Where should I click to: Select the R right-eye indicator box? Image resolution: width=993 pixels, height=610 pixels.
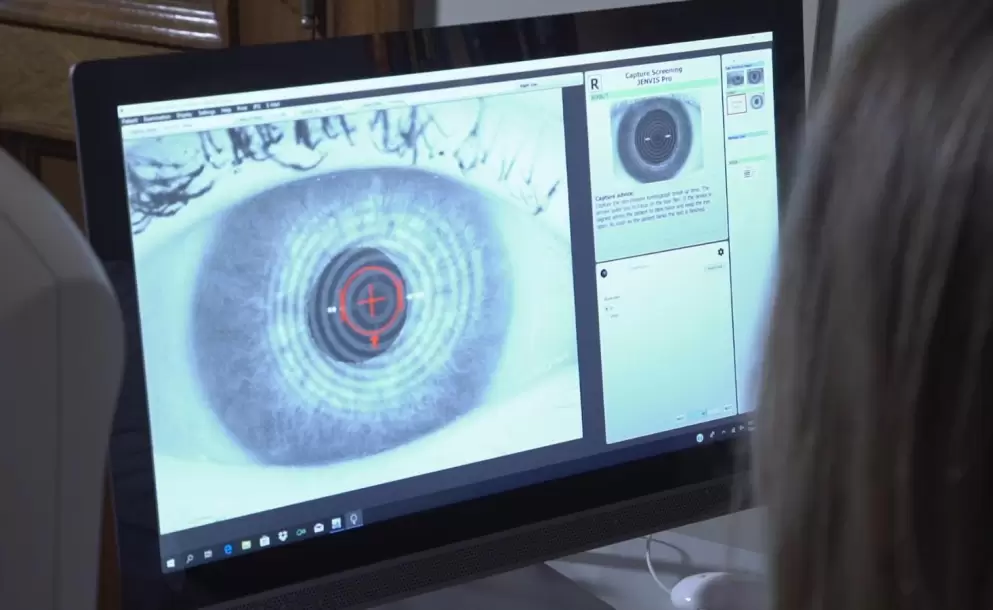[596, 84]
